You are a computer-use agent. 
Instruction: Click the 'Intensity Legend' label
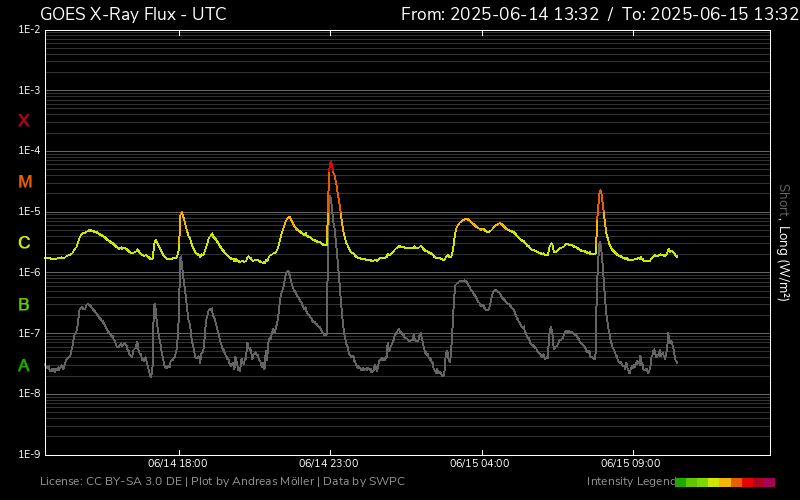631,482
